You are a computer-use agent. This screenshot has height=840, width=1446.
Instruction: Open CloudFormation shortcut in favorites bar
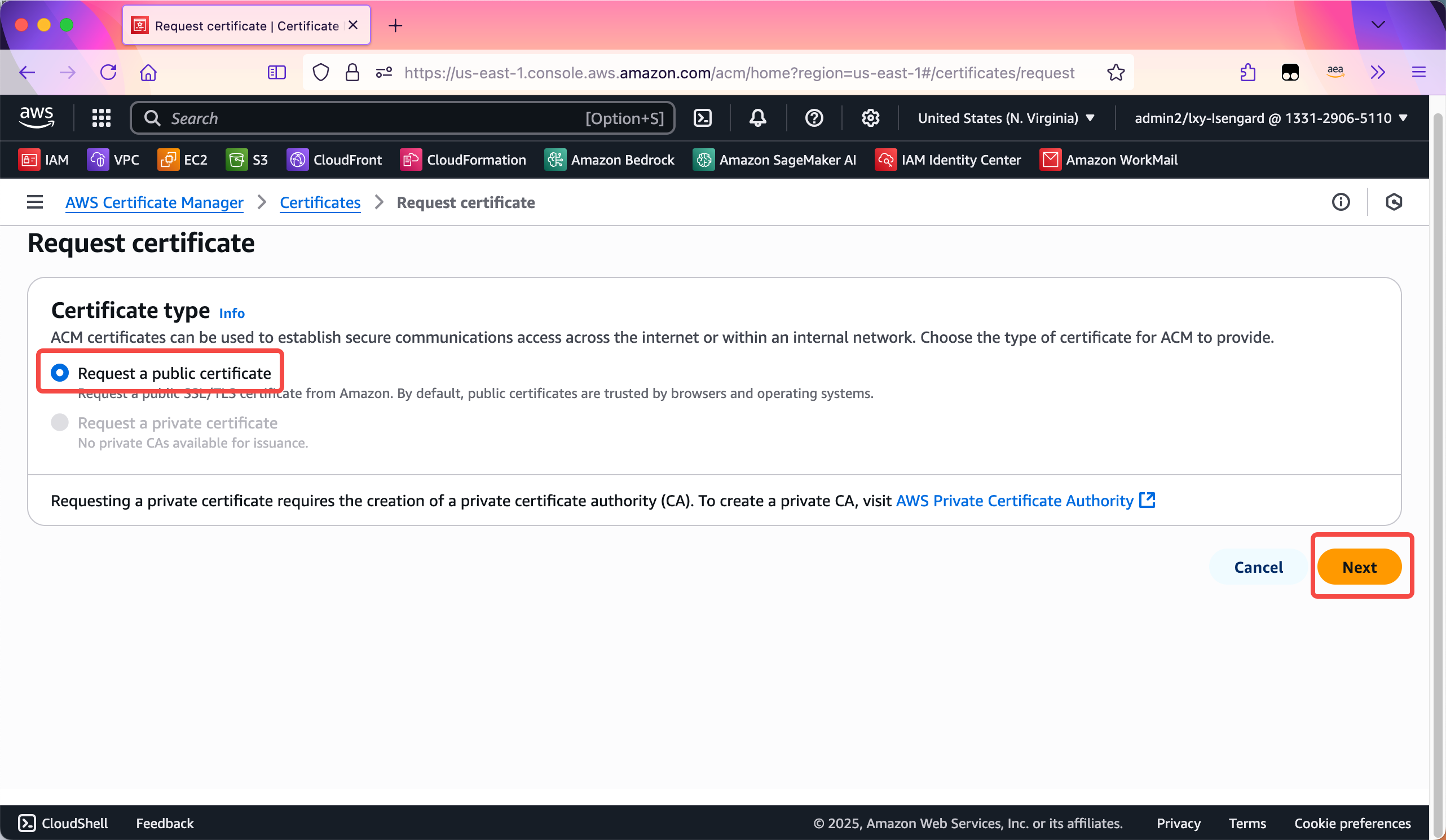point(463,160)
